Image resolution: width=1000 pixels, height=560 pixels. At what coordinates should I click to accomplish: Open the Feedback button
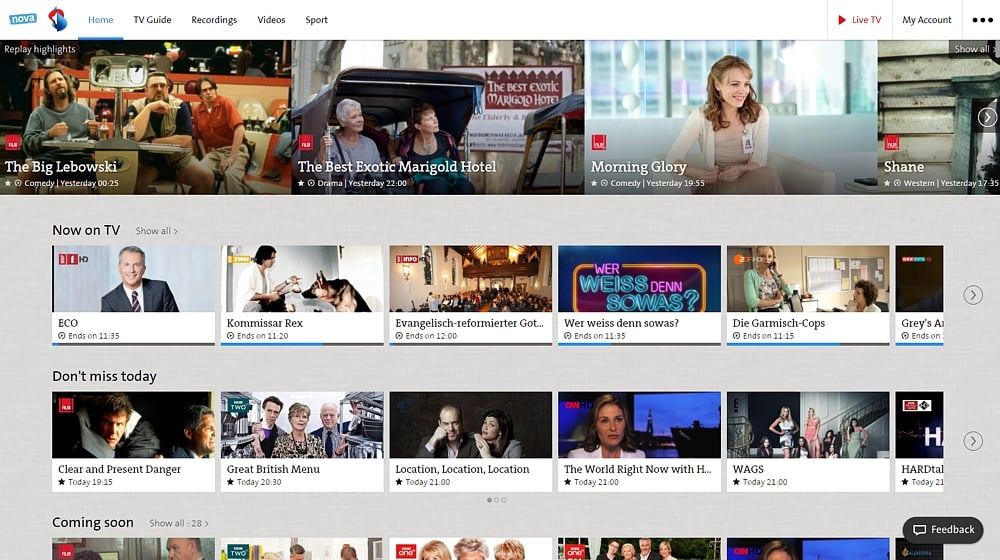pyautogui.click(x=943, y=530)
